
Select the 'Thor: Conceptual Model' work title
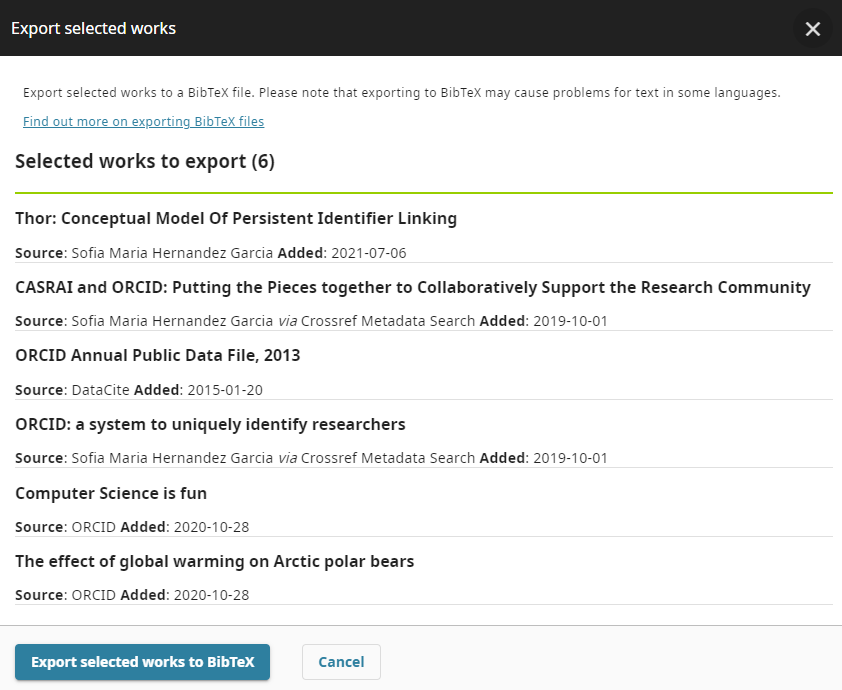236,218
